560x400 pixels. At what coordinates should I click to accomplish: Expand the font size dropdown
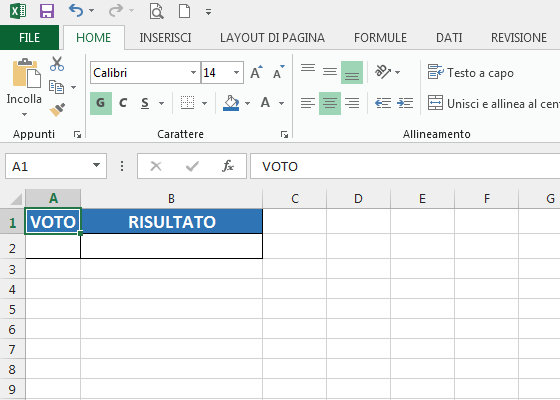pos(236,72)
